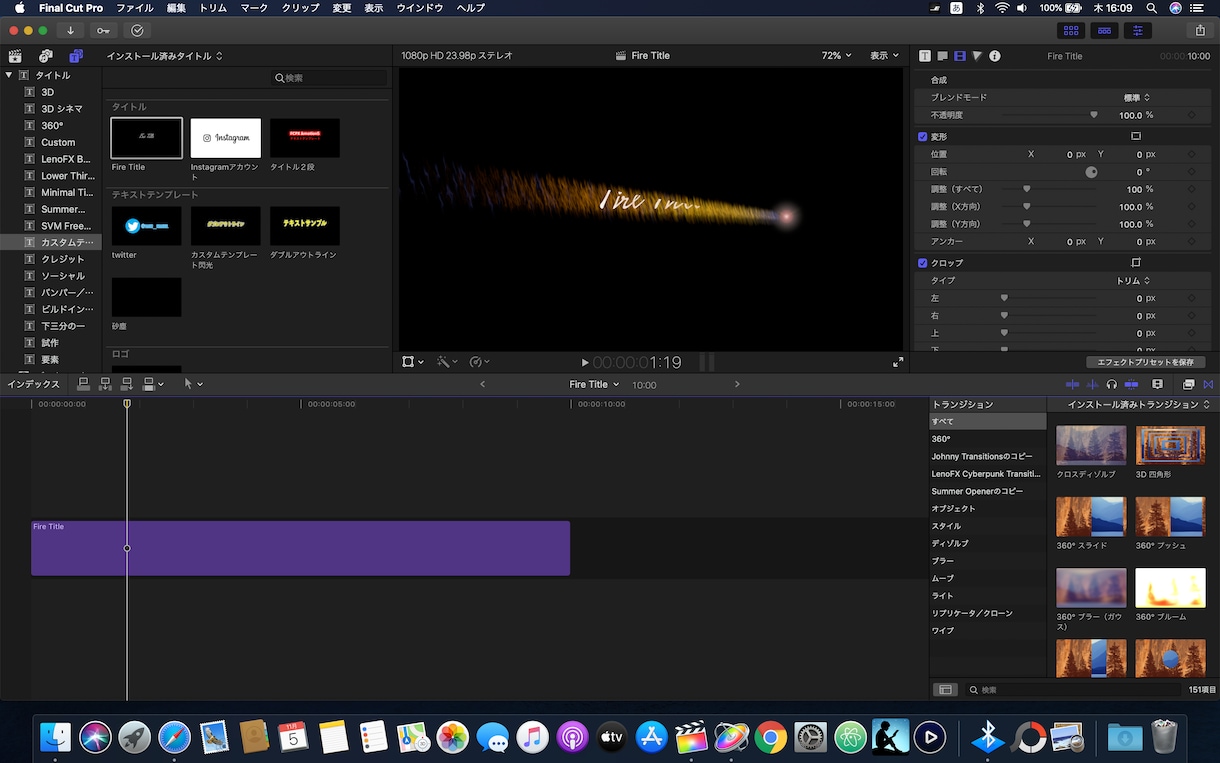Toggle timeline skimming button
The width and height of the screenshot is (1220, 763).
(x=1073, y=384)
